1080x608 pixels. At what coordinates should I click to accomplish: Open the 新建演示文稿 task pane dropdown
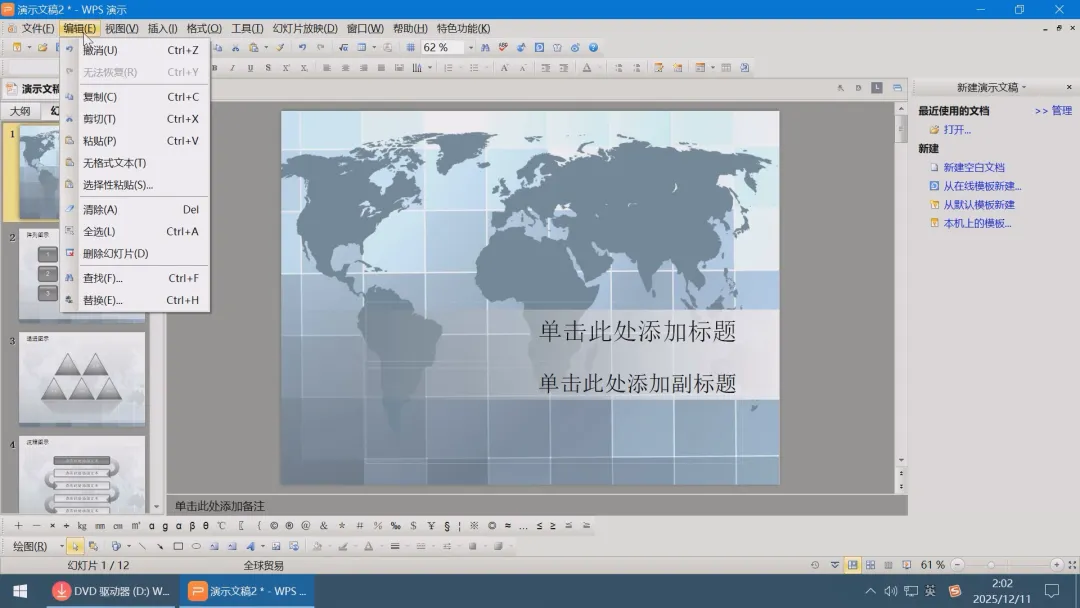click(x=1024, y=87)
